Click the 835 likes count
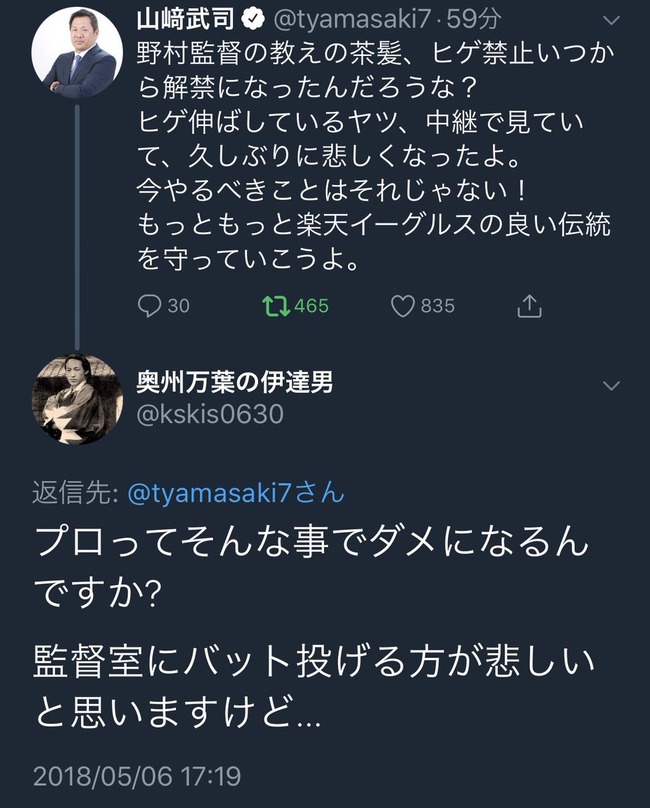 [438, 306]
